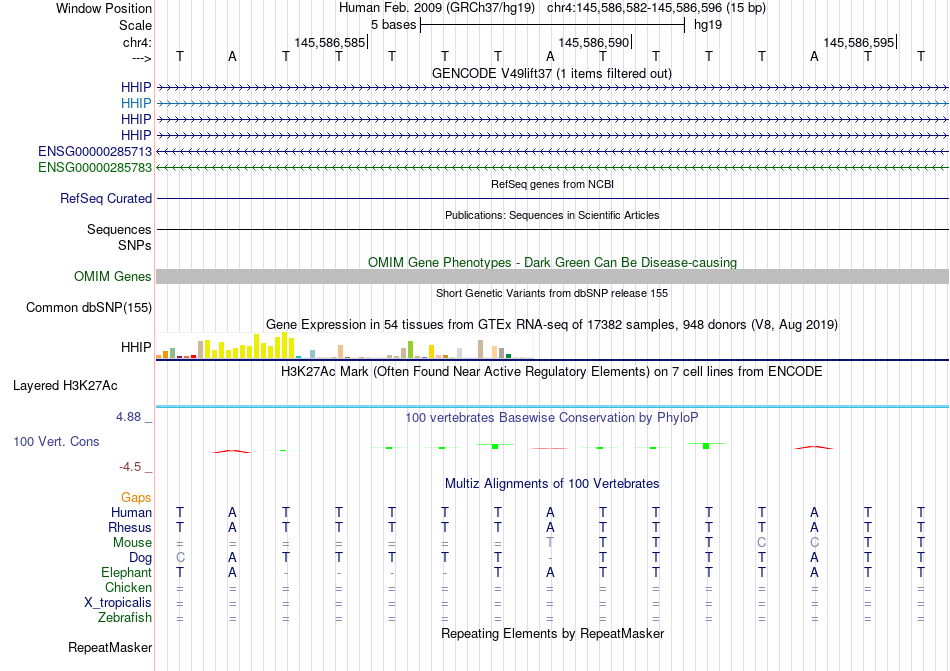Click the GTEx tissue expression bar chart
950x671 pixels.
(x=344, y=345)
